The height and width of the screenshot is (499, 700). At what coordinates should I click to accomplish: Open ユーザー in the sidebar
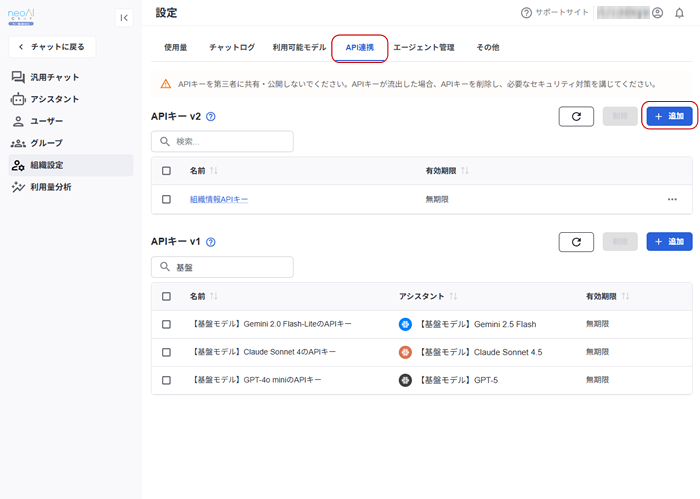coord(71,121)
